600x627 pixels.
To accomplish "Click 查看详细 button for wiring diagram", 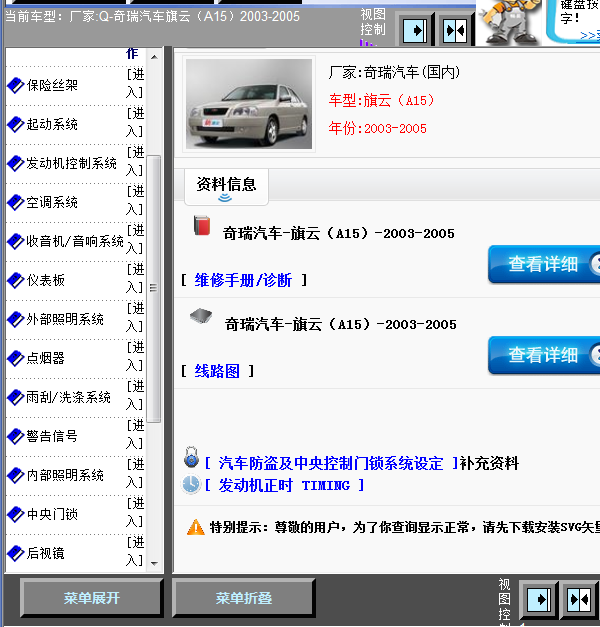I will click(544, 355).
